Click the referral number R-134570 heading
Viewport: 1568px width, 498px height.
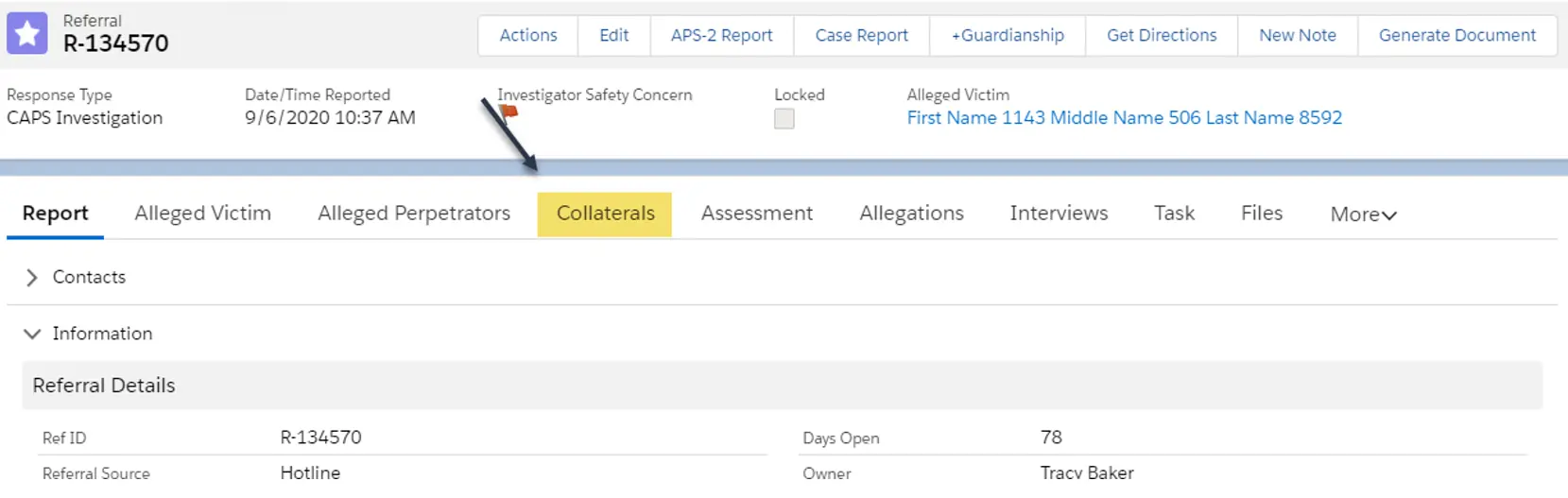[x=116, y=43]
